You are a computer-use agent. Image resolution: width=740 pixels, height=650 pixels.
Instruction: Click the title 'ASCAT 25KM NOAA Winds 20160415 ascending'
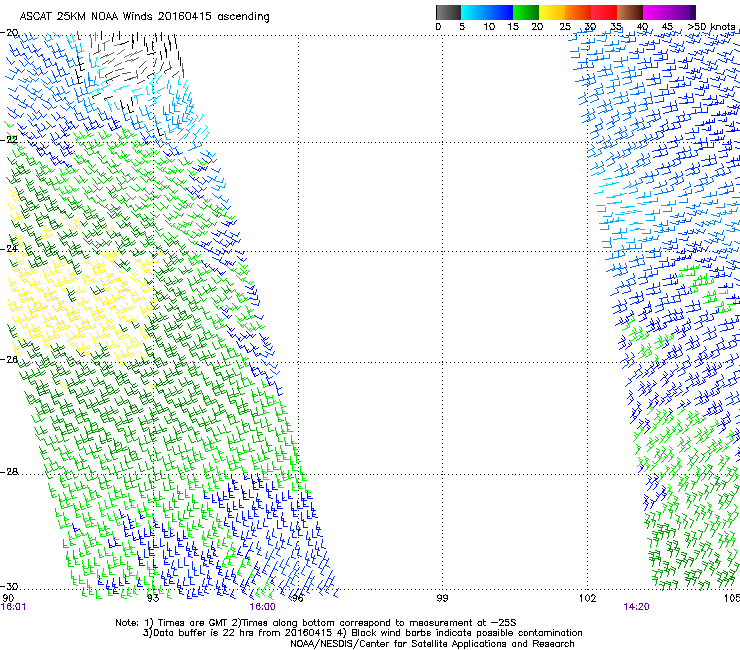(144, 17)
